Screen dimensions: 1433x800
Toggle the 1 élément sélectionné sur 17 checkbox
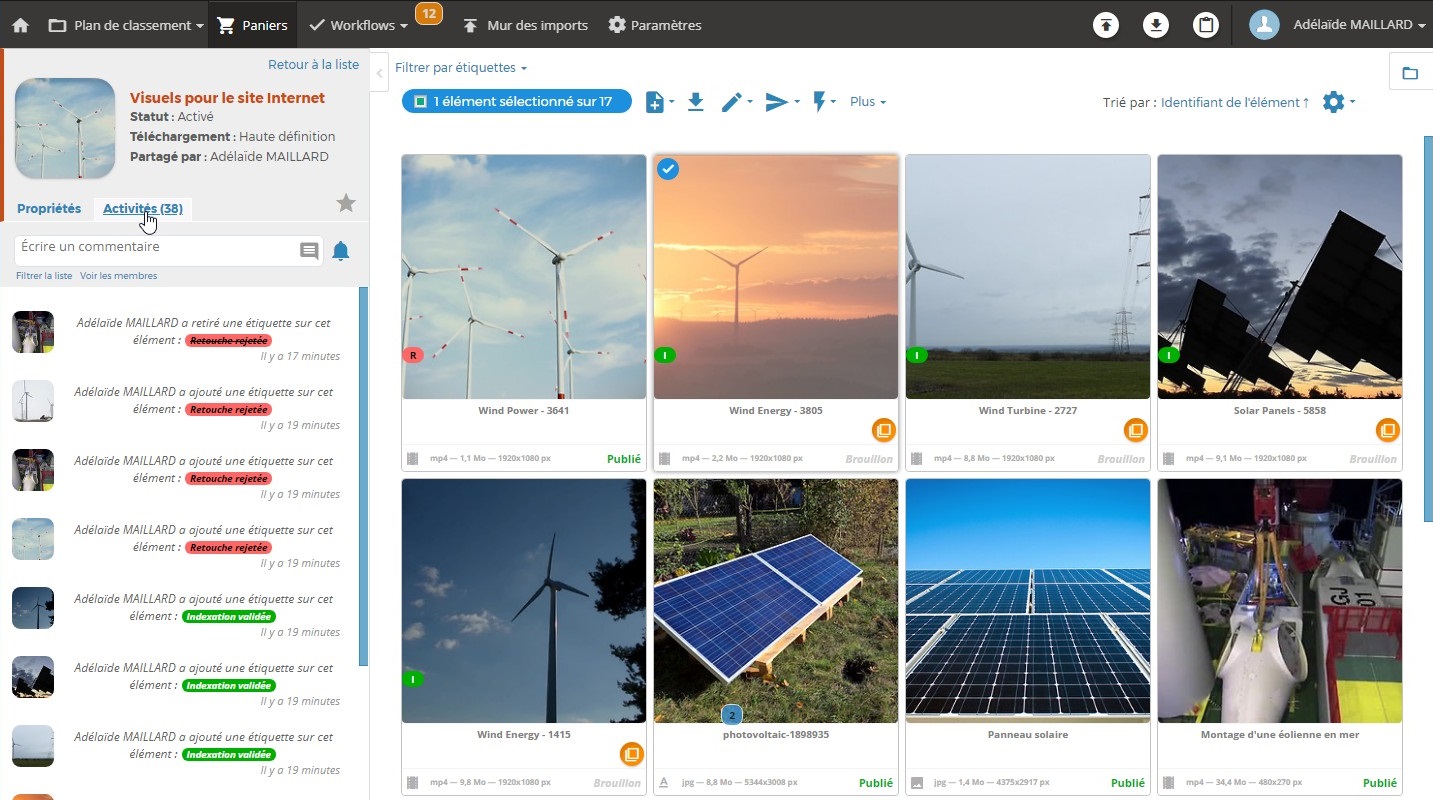[421, 102]
